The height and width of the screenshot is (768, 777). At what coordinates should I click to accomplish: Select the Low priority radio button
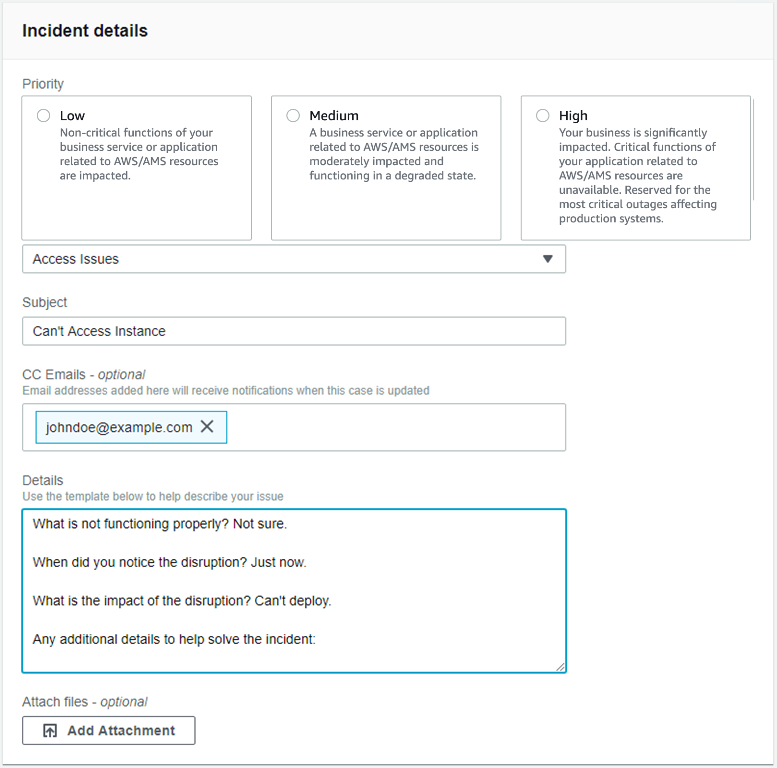click(44, 116)
